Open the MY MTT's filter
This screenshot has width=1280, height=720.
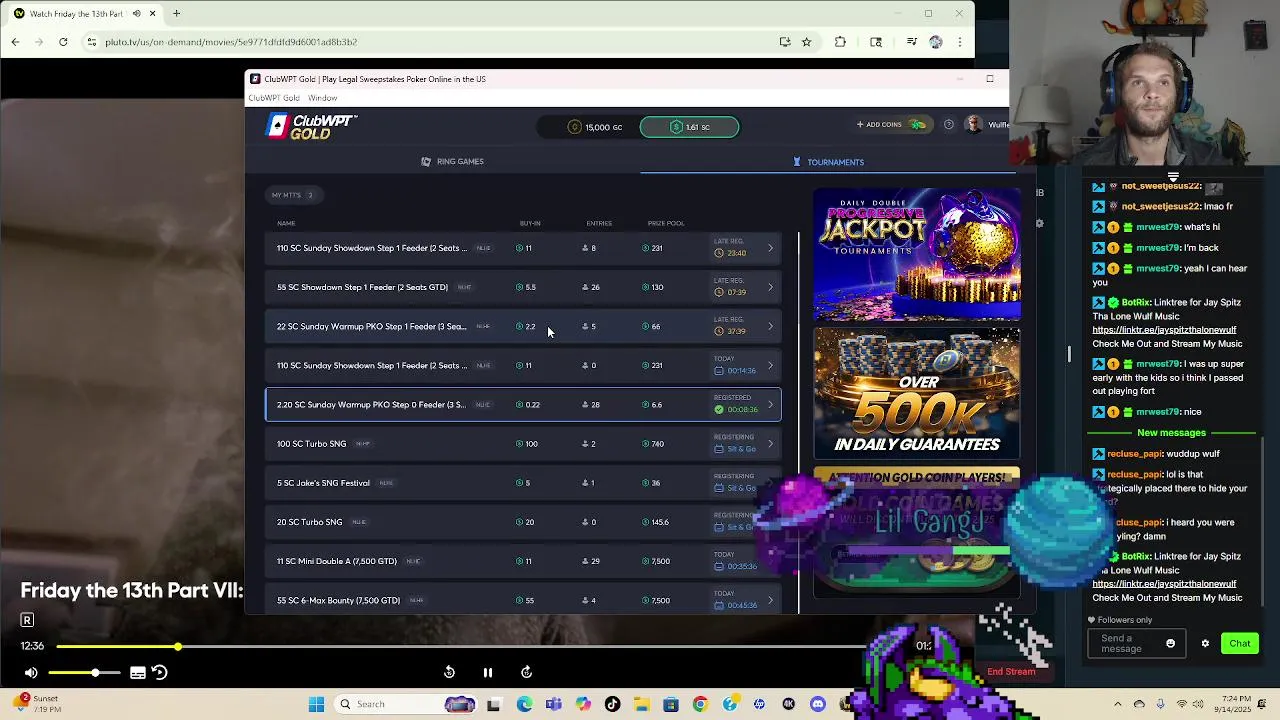(x=292, y=195)
